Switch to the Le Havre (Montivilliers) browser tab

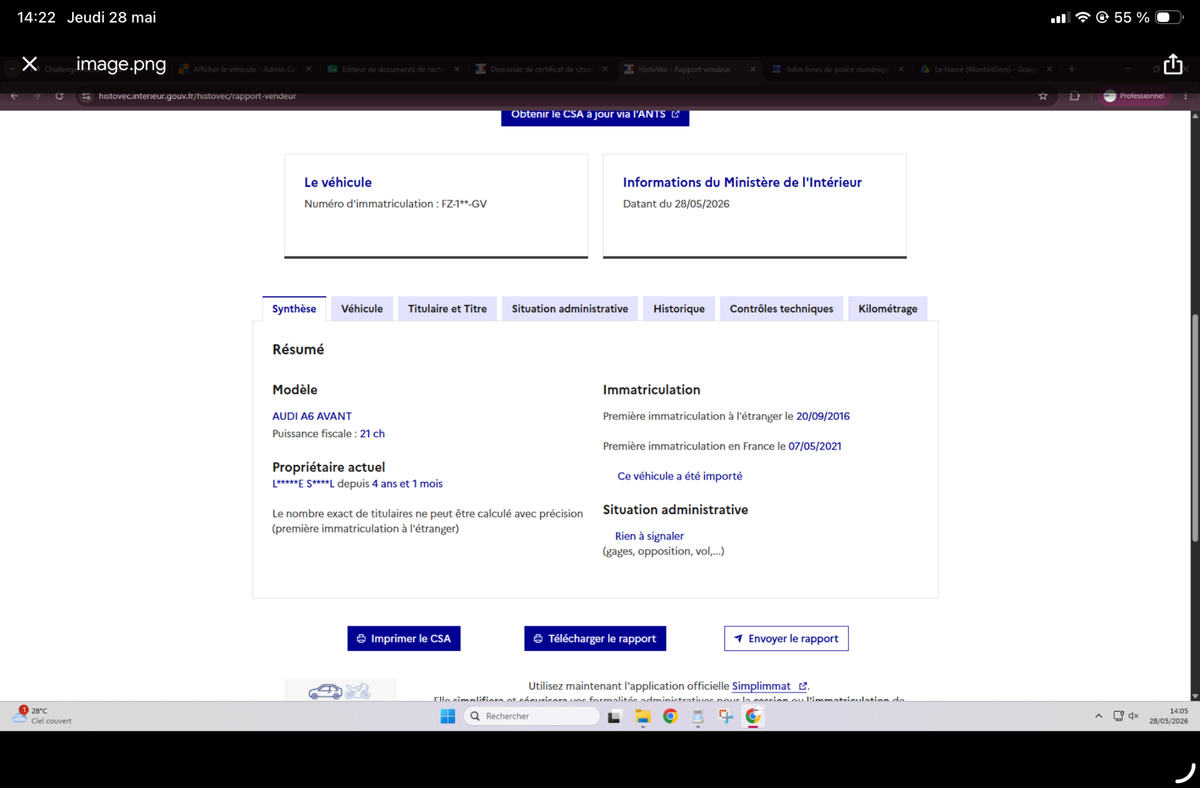985,69
